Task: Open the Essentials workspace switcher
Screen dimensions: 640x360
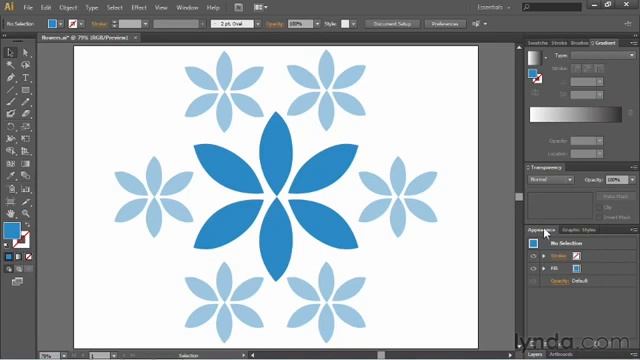Action: [494, 7]
